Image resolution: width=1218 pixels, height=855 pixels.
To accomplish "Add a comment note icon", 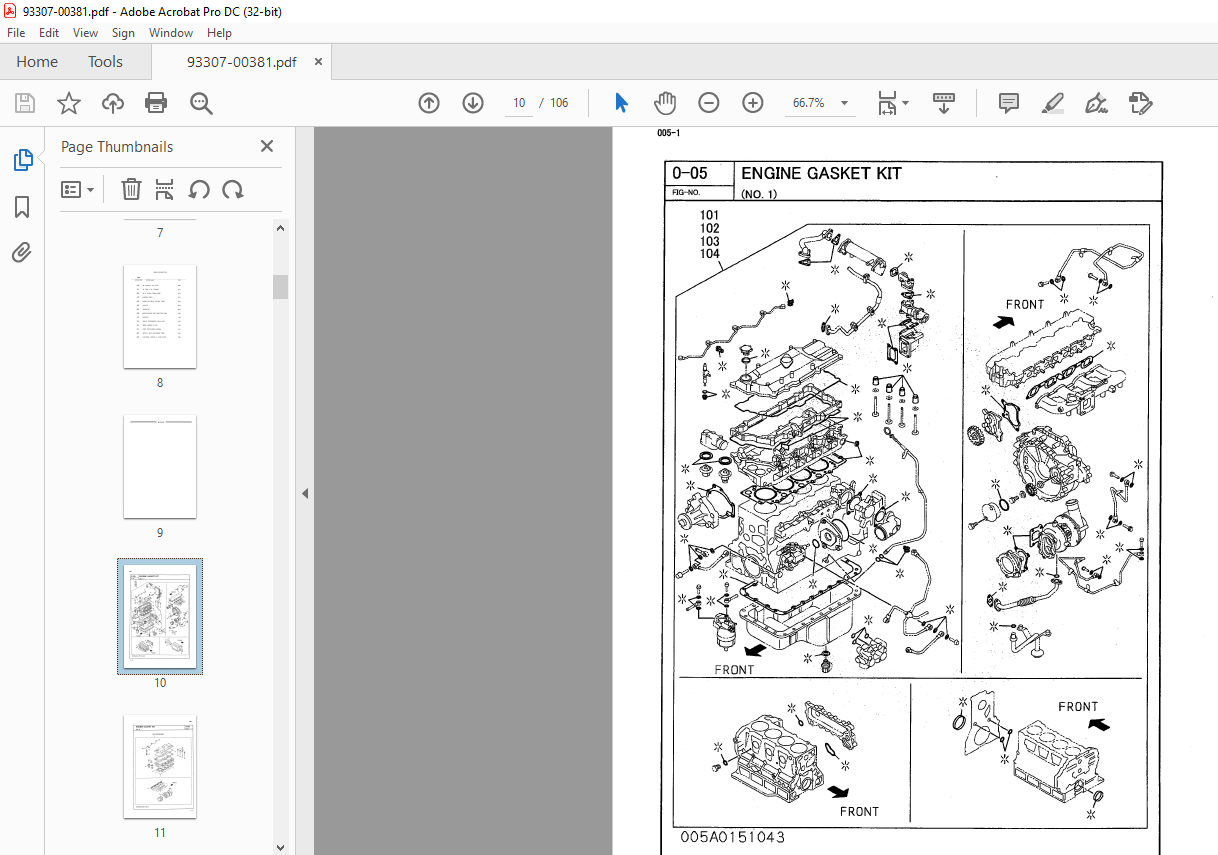I will coord(1009,103).
